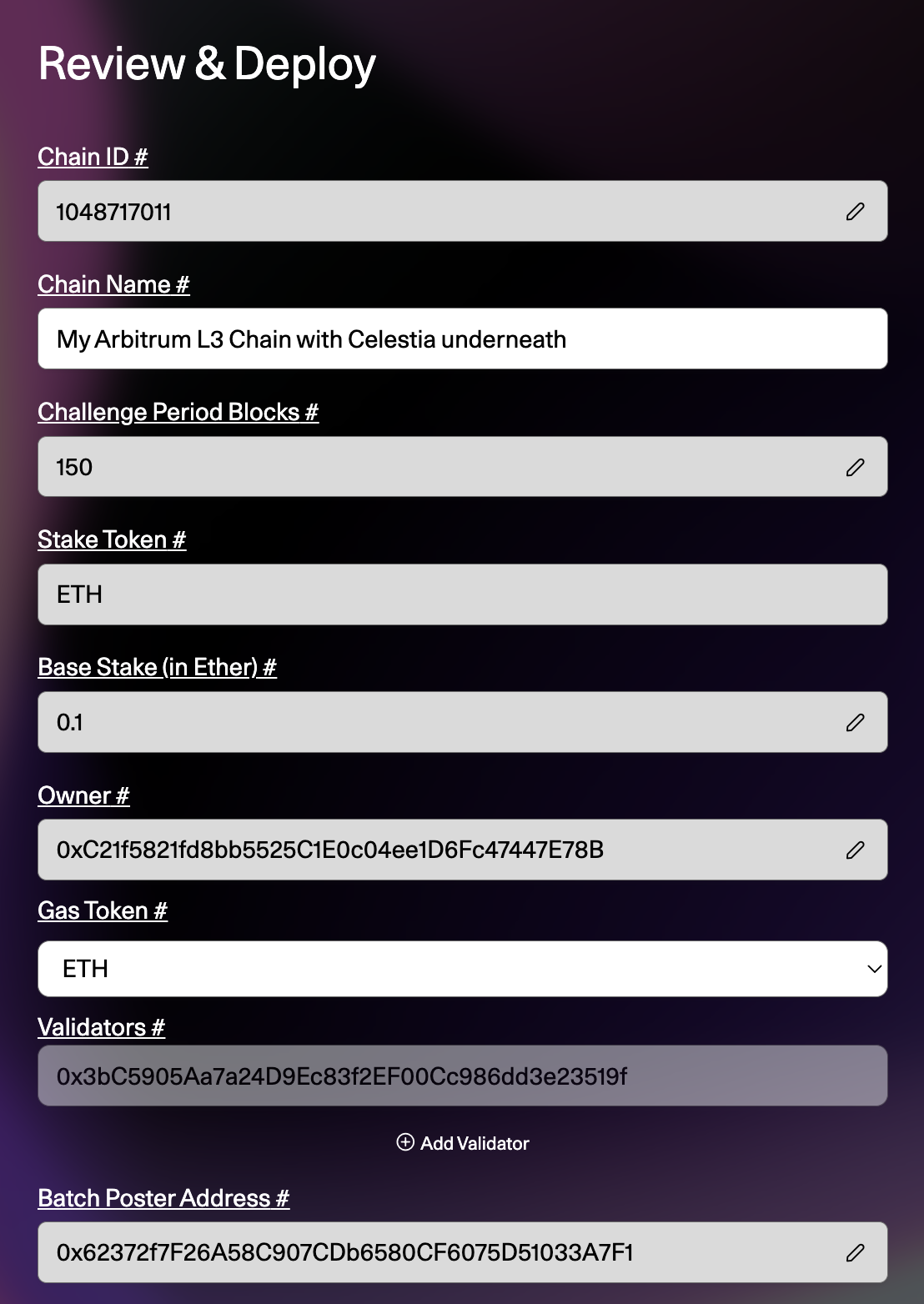Open the Batch Poster Address # link
Screen dimensions: 924x1304
click(x=163, y=1198)
